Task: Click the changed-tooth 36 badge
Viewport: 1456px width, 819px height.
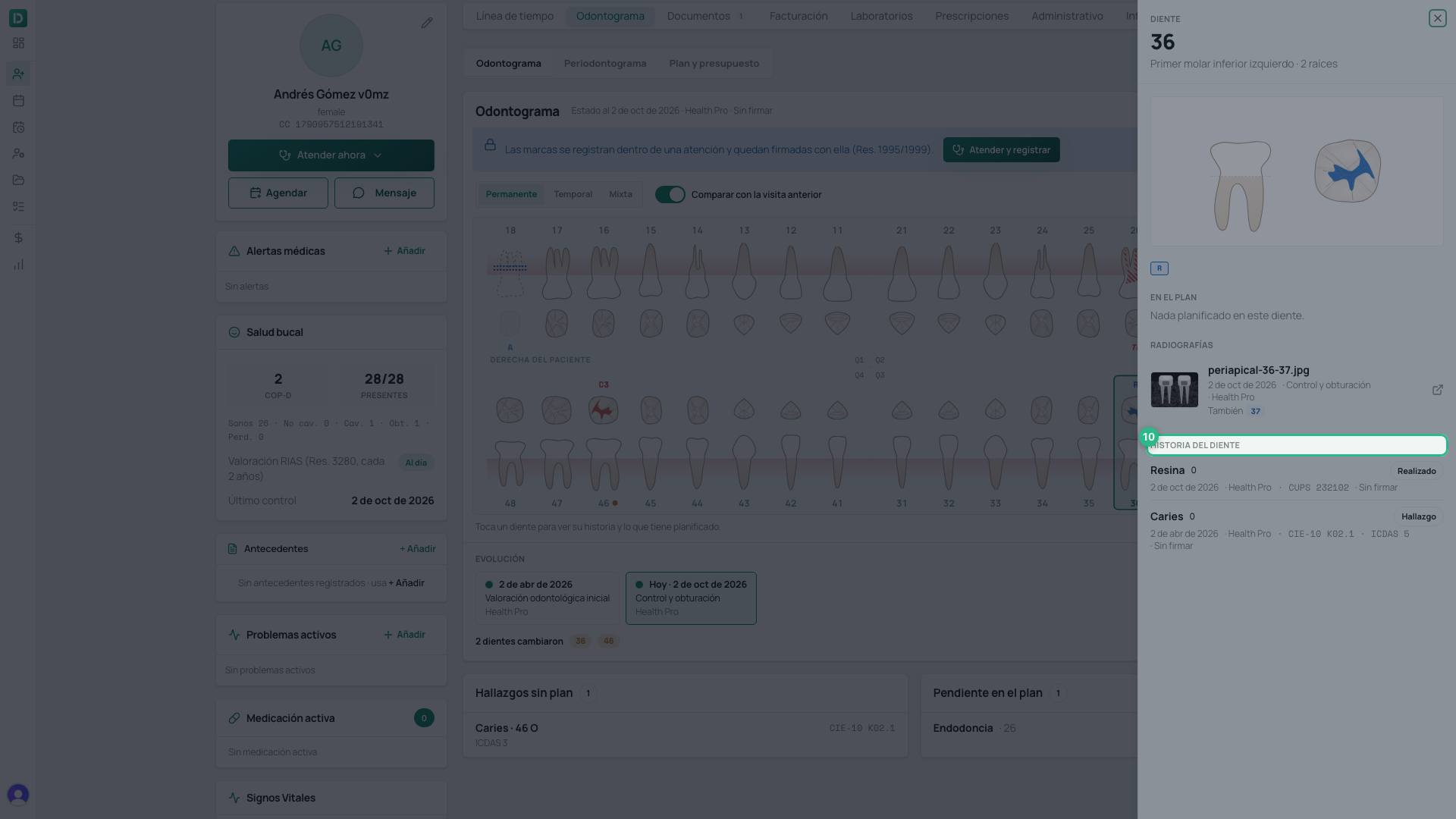Action: [580, 642]
